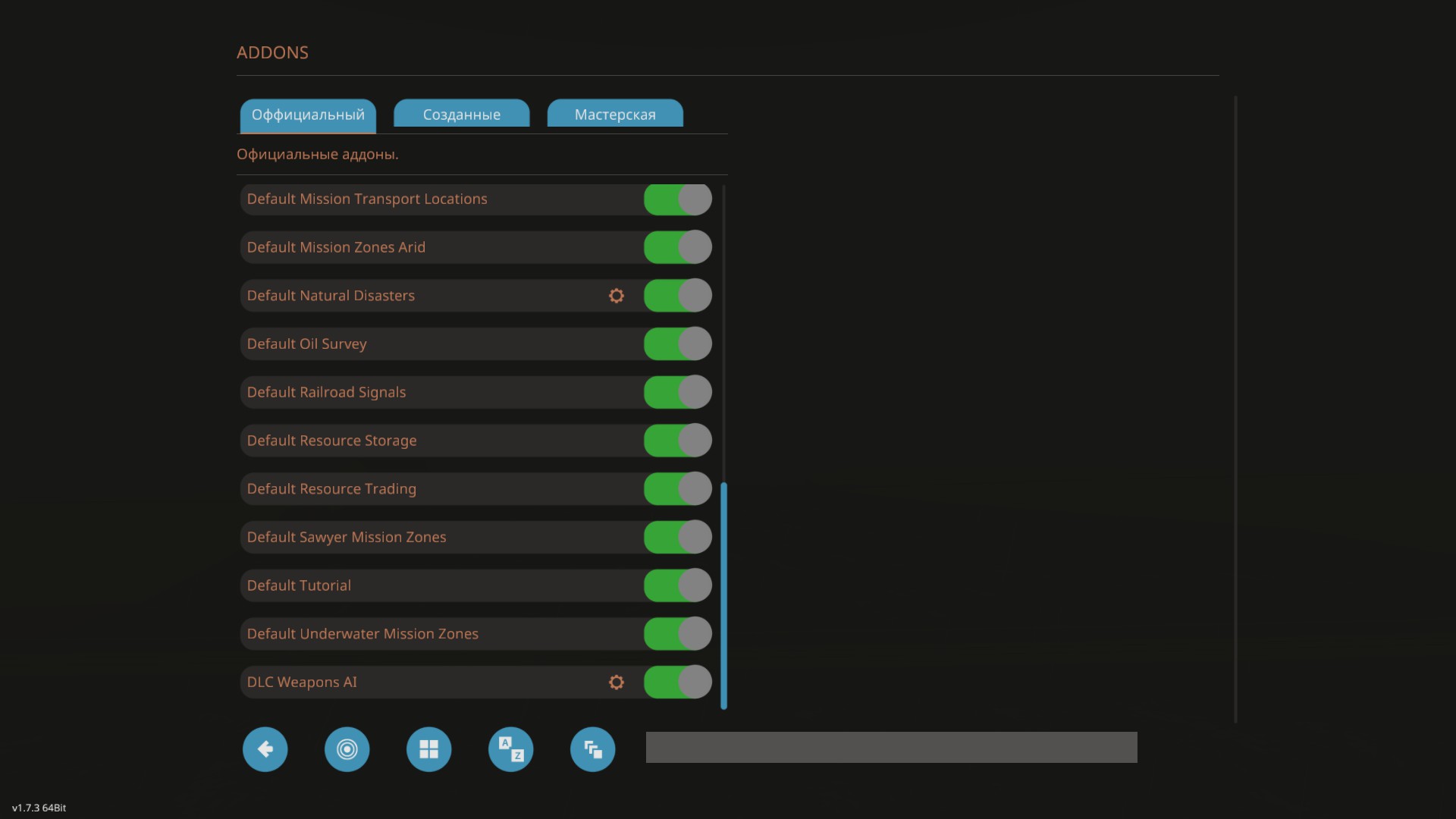The image size is (1456, 819).
Task: Click the gray search input field
Action: tap(891, 748)
